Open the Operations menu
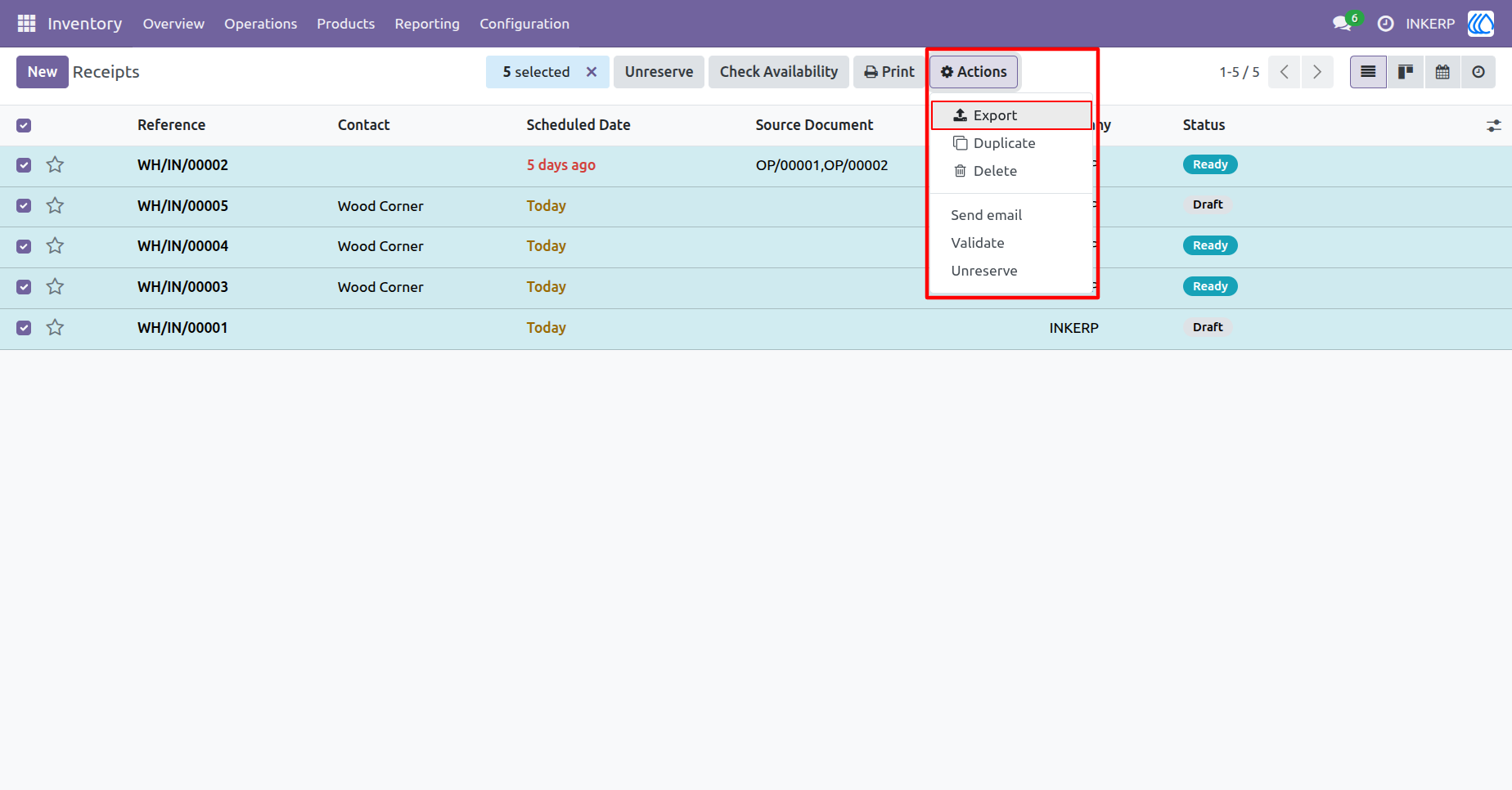The width and height of the screenshot is (1512, 790). (x=260, y=24)
